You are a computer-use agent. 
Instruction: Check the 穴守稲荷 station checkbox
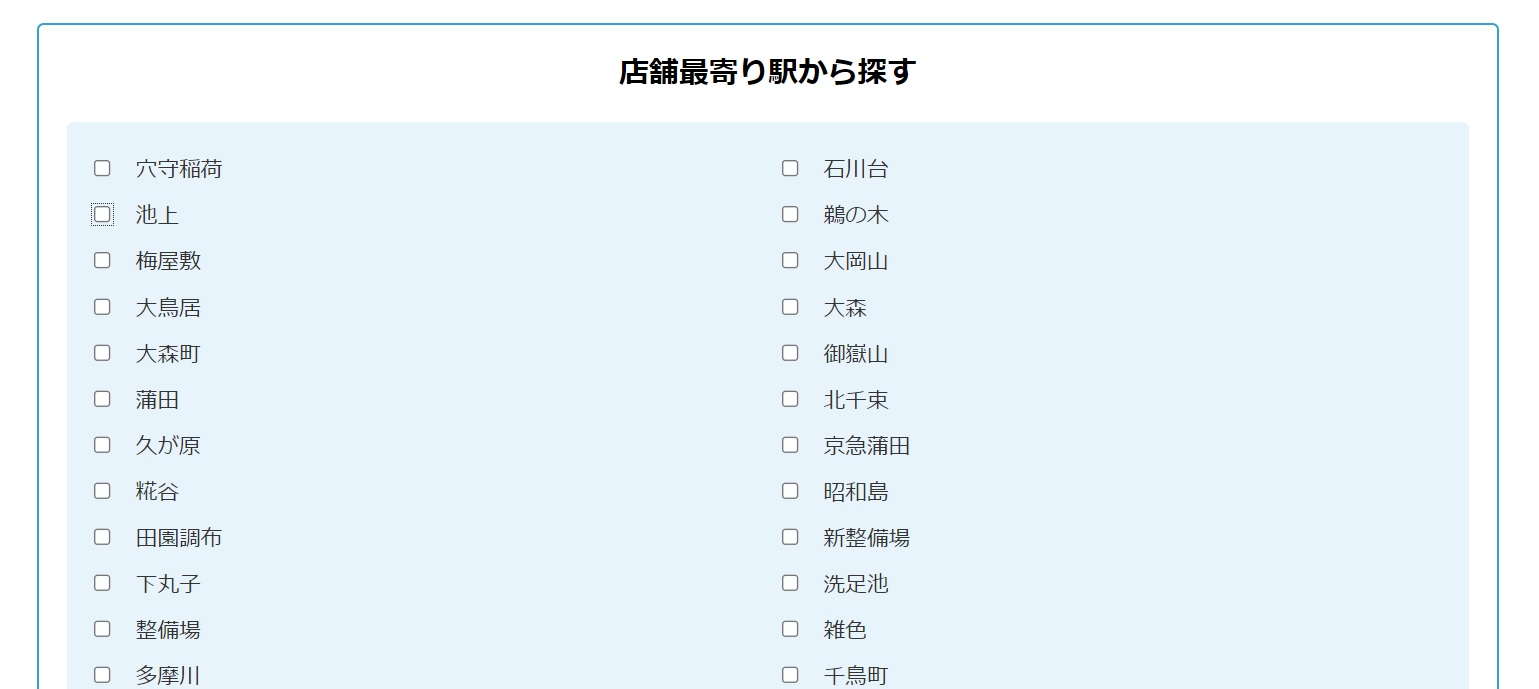coord(102,168)
